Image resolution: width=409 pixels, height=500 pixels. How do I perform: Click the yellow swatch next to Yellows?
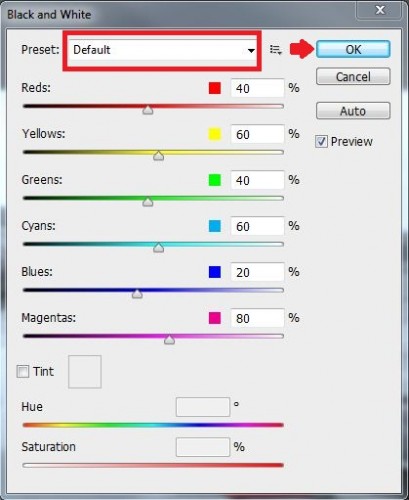215,134
